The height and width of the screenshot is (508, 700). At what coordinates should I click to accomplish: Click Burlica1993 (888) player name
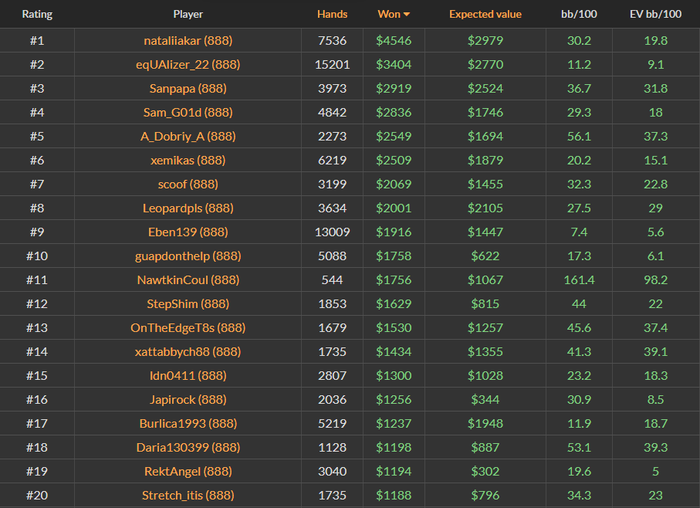[x=188, y=424]
